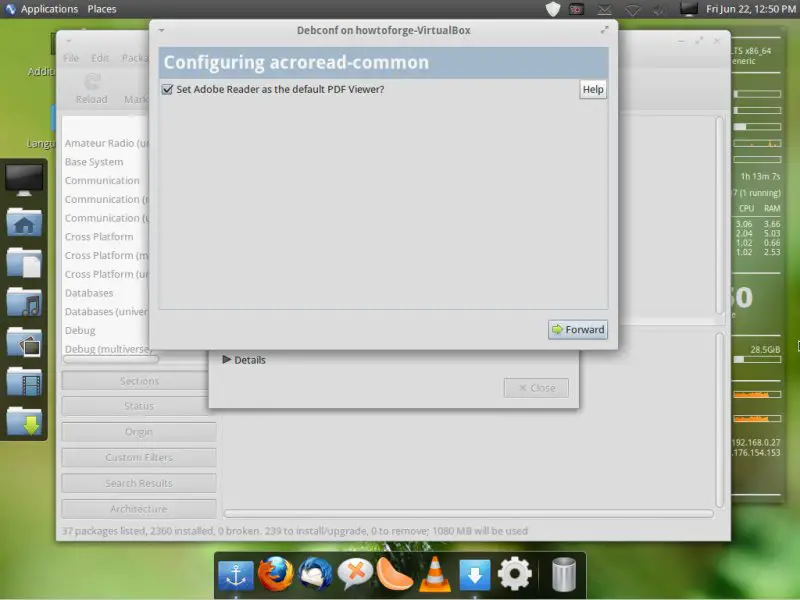Open the Videos folder in left sidebar

(x=24, y=381)
